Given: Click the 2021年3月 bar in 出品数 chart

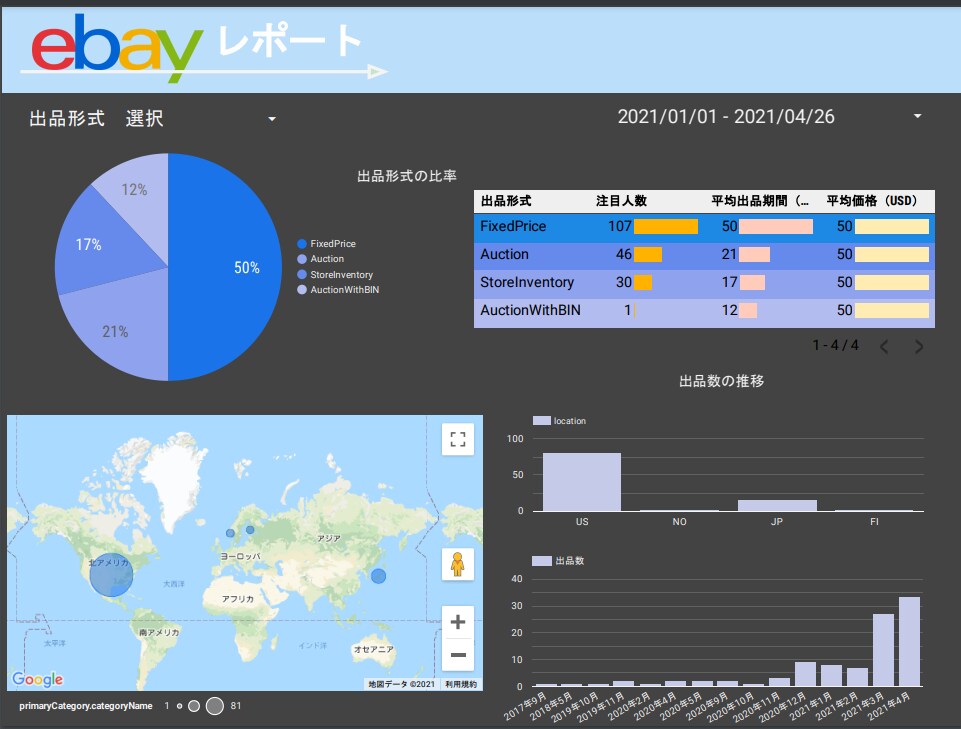Looking at the screenshot, I should [883, 650].
